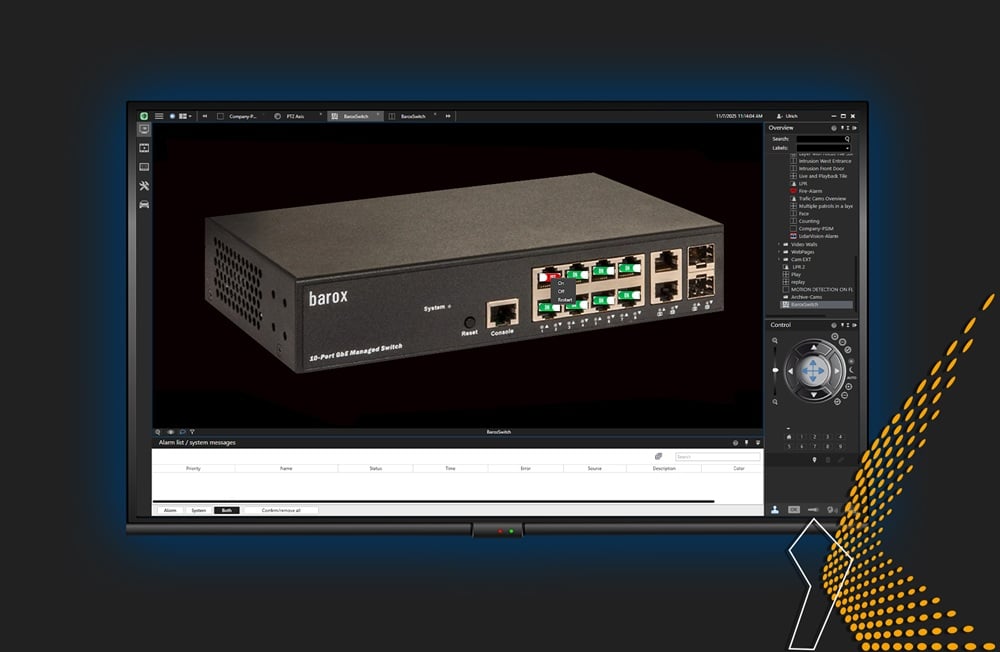Click the Overview search field
The height and width of the screenshot is (652, 1000).
point(821,138)
